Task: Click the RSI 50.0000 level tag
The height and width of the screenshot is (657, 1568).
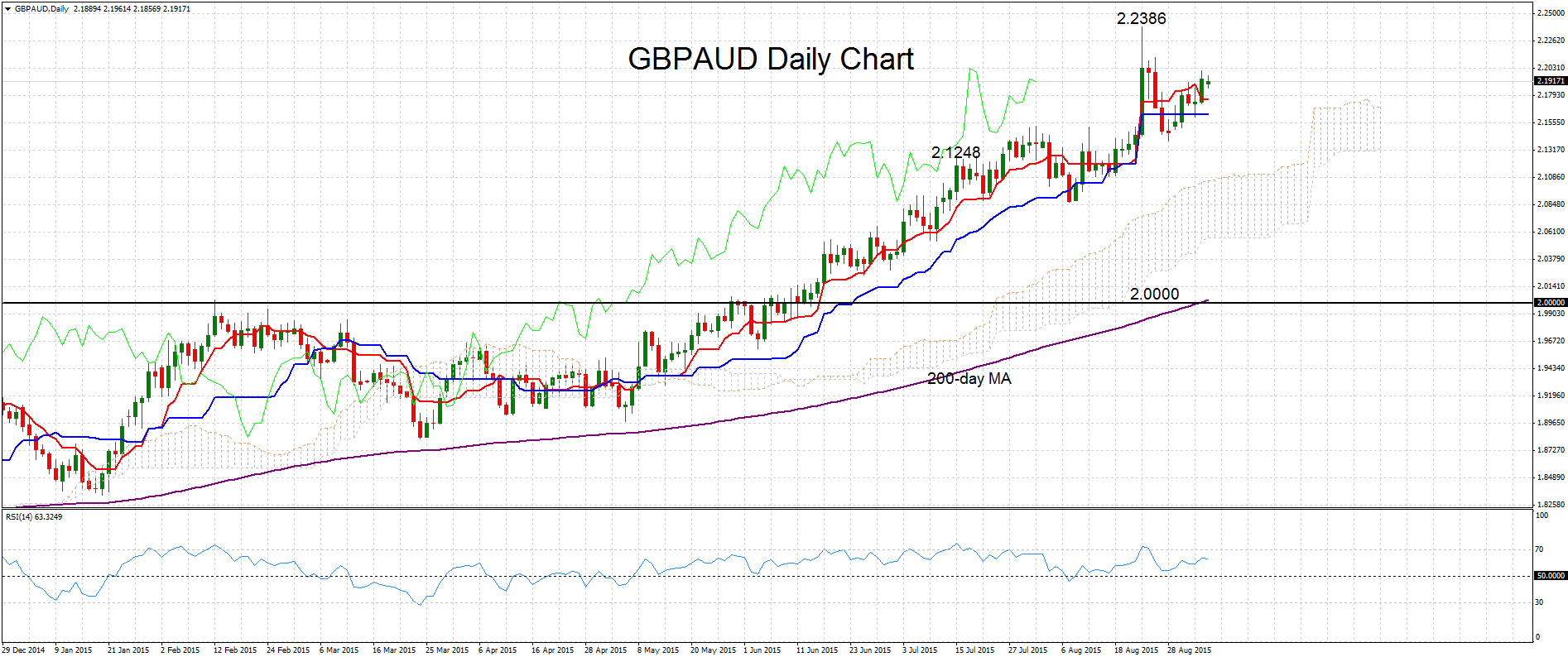Action: [1550, 575]
